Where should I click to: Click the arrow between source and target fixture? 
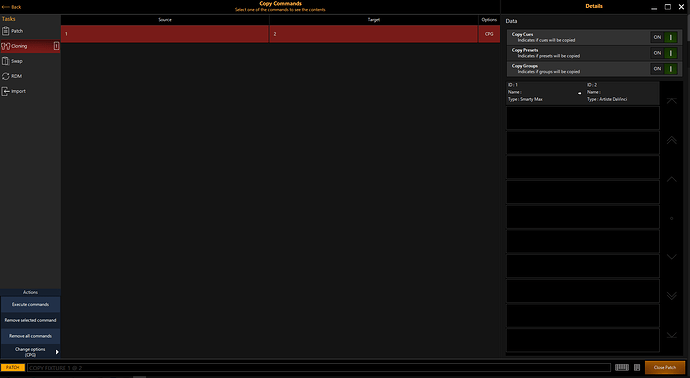[580, 93]
